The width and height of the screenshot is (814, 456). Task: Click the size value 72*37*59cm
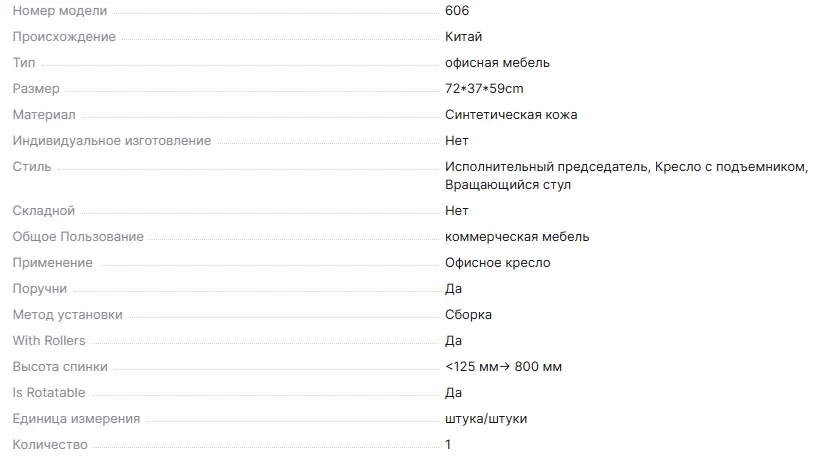click(x=484, y=89)
